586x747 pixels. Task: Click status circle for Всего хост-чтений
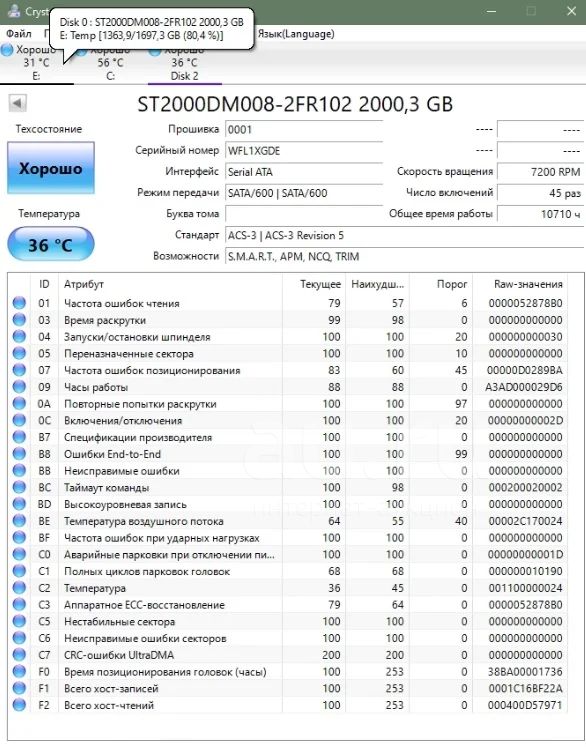pyautogui.click(x=19, y=705)
